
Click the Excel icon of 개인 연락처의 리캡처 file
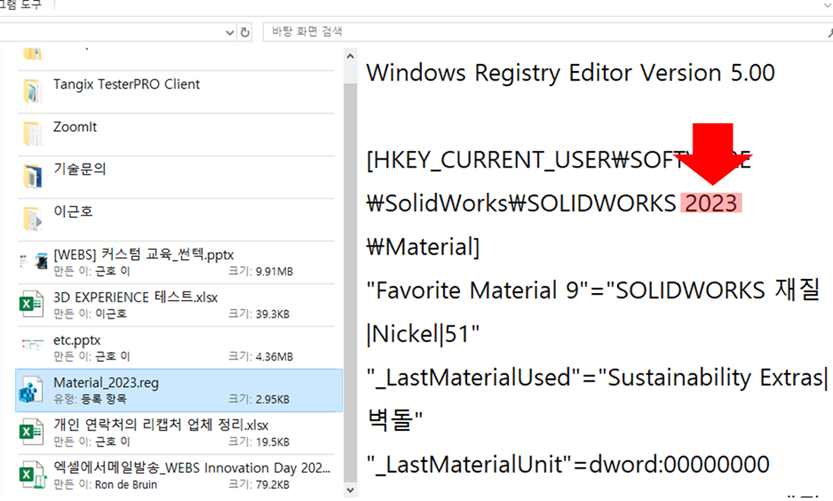point(31,431)
